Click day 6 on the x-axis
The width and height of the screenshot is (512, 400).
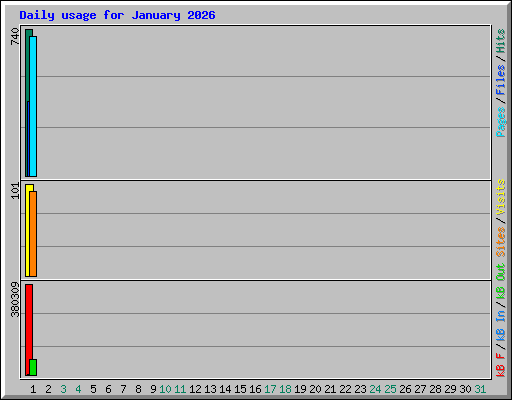coord(108,389)
